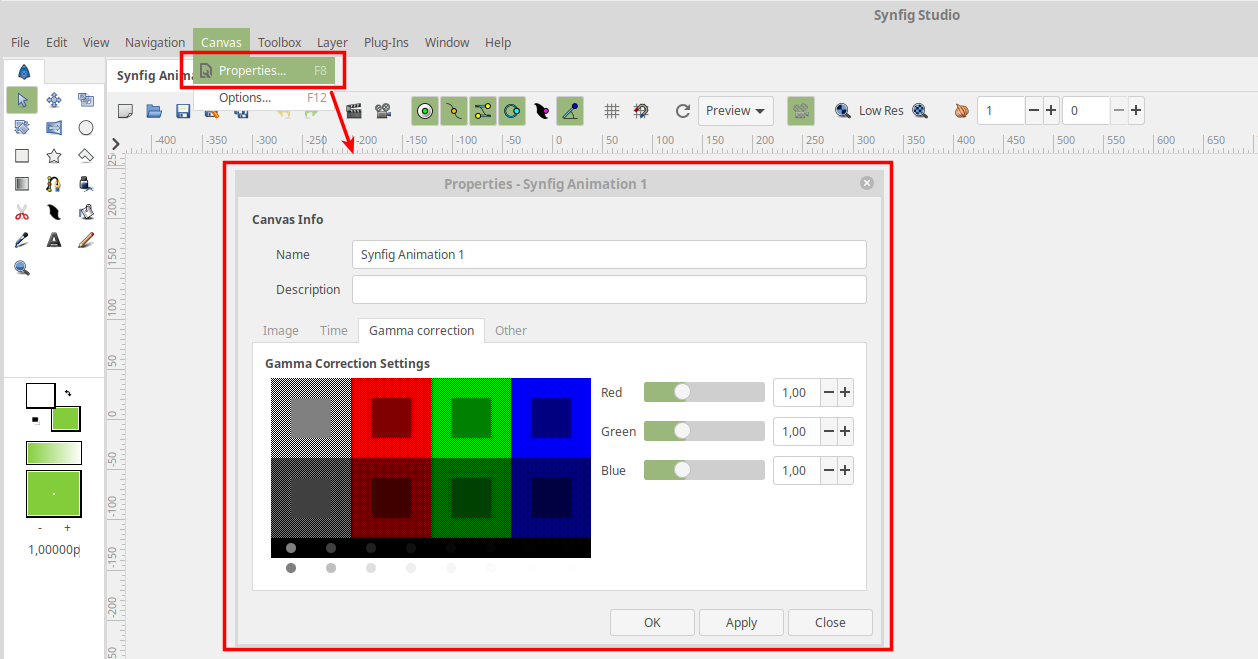The image size is (1258, 659).
Task: Switch to the Time tab
Action: tap(334, 330)
